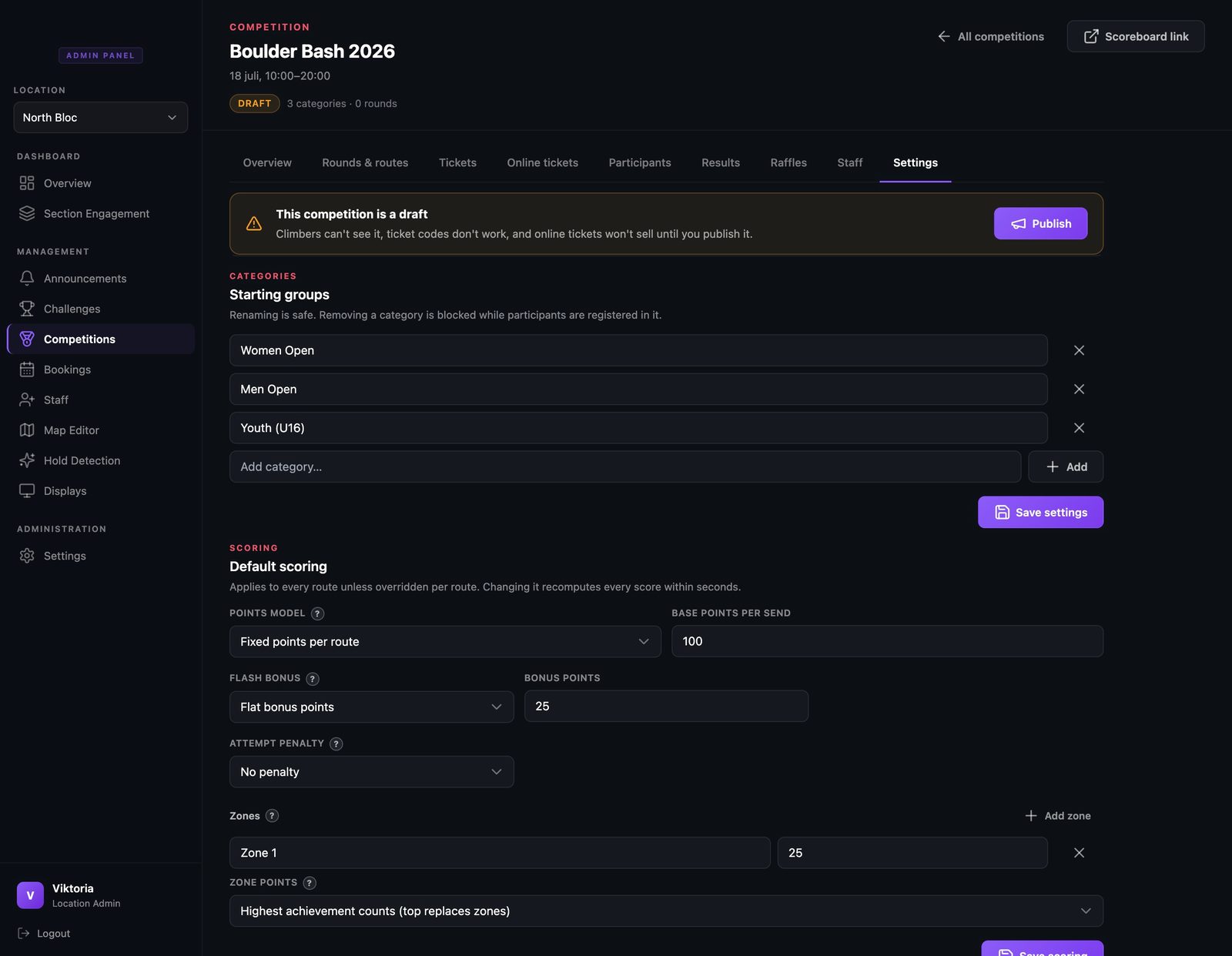This screenshot has height=956, width=1232.
Task: Go back to All competitions
Action: [x=990, y=36]
